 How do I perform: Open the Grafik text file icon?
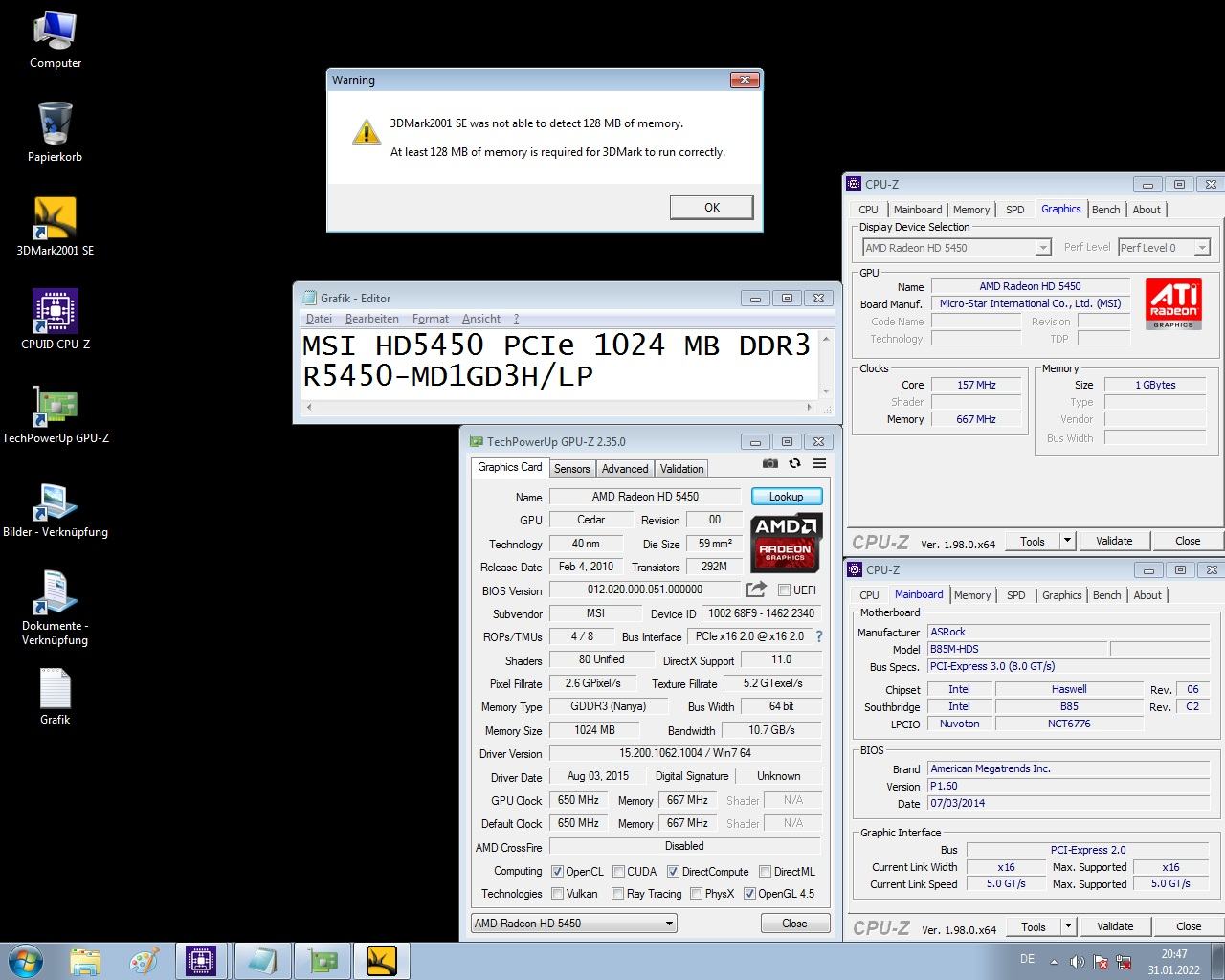(x=56, y=696)
